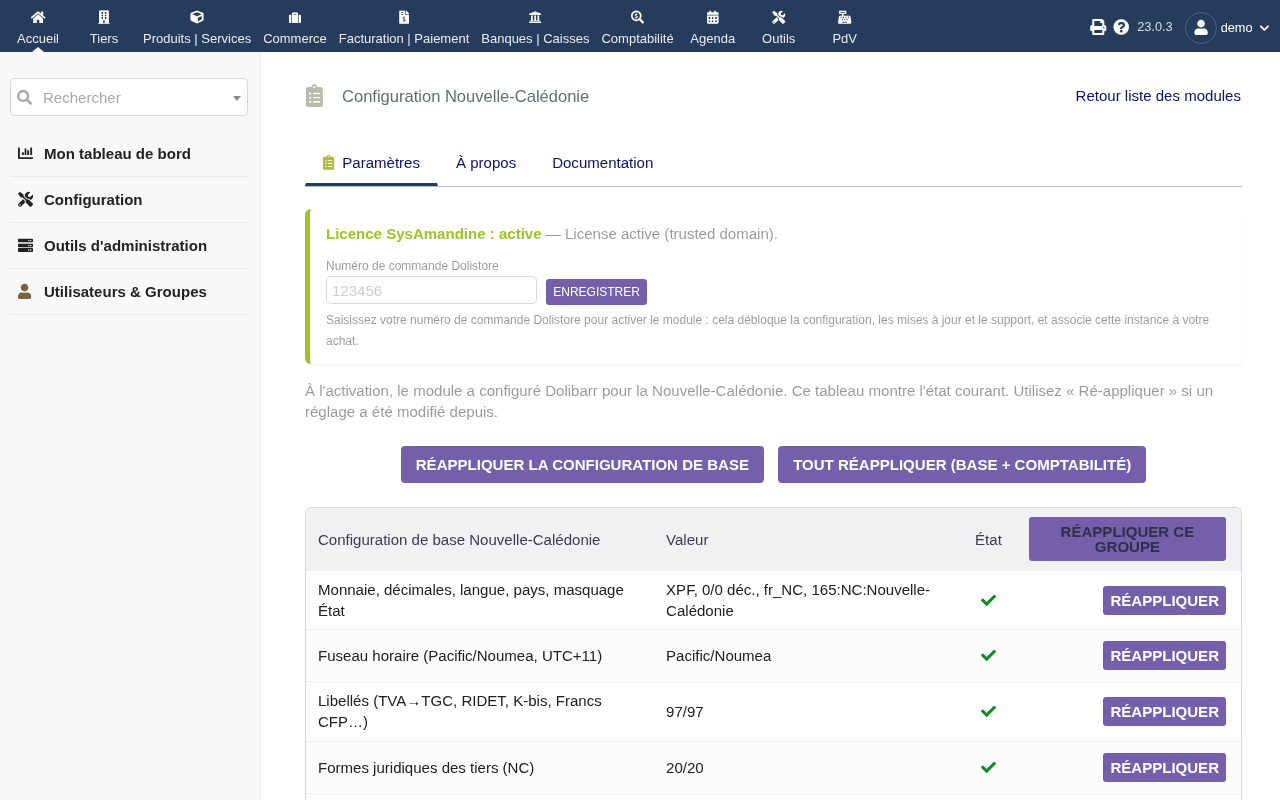Click the print icon in top bar
The image size is (1280, 800).
tap(1098, 27)
